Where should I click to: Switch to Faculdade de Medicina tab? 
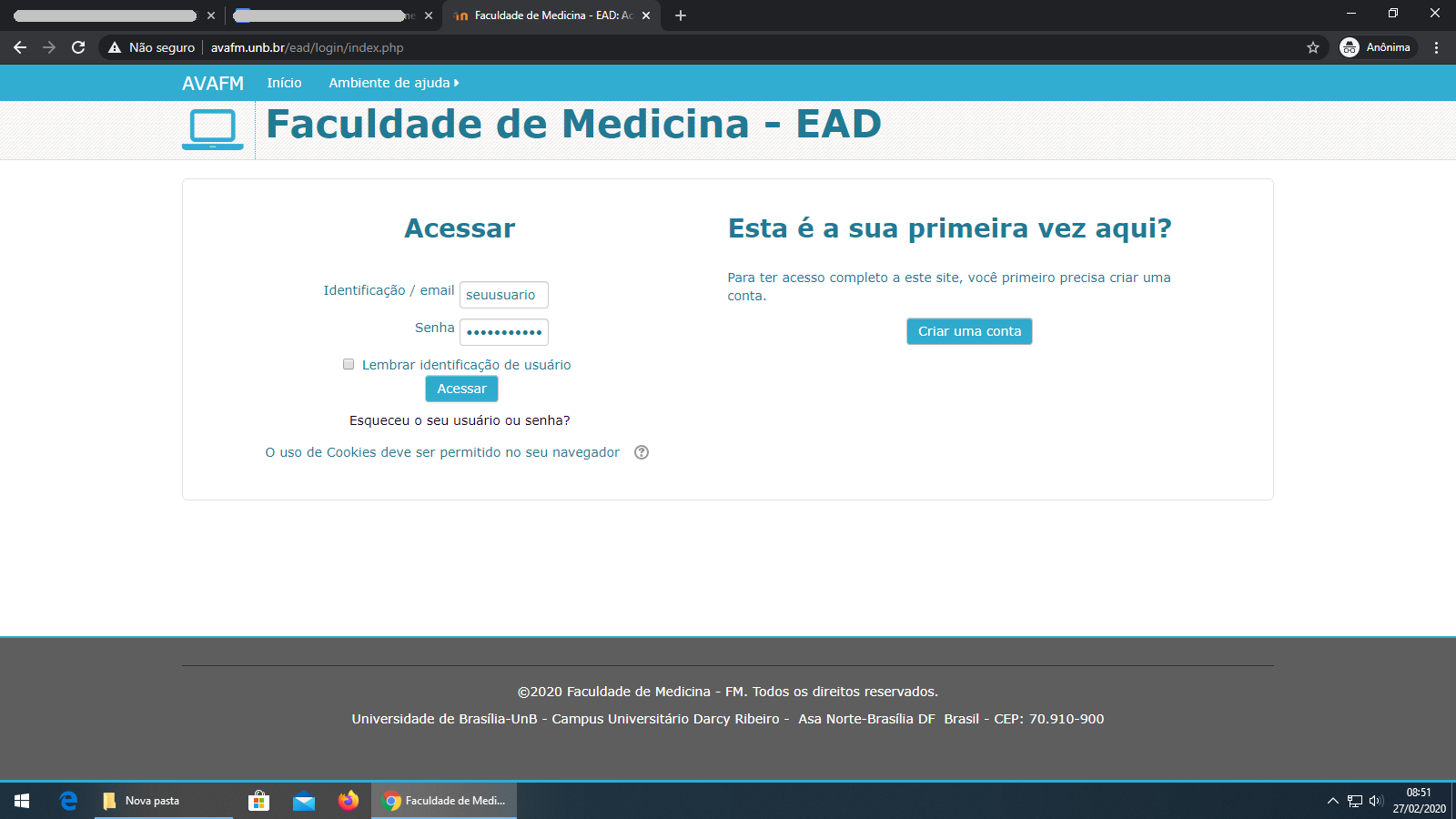[x=546, y=15]
